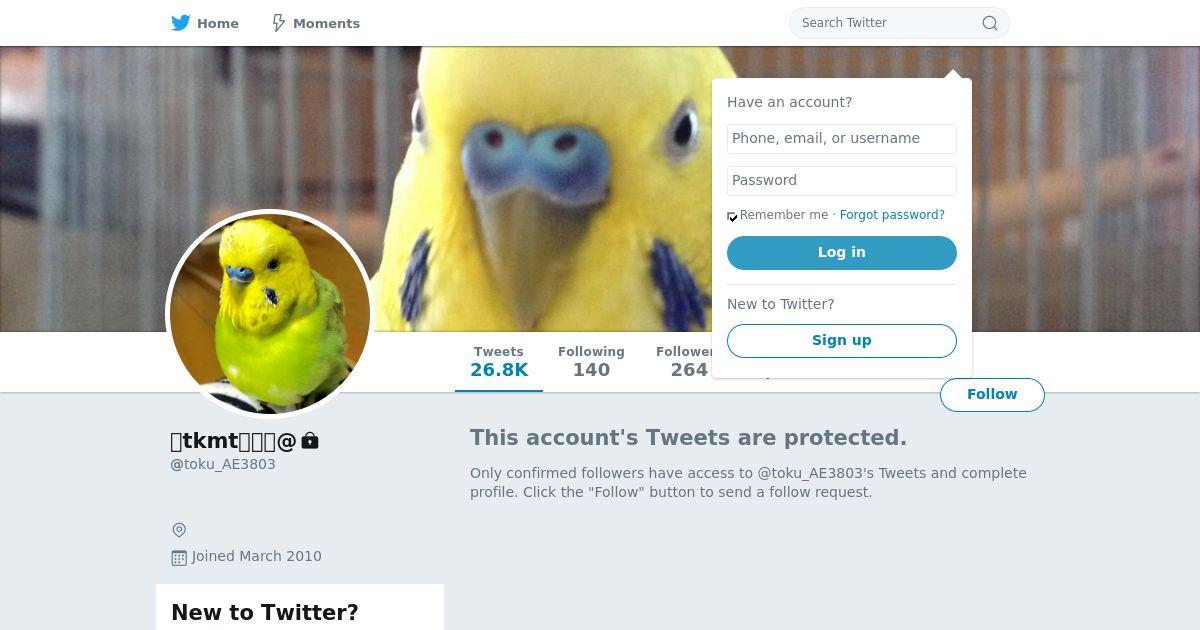The width and height of the screenshot is (1200, 630).
Task: Open the Followers 264 tab
Action: pos(684,362)
